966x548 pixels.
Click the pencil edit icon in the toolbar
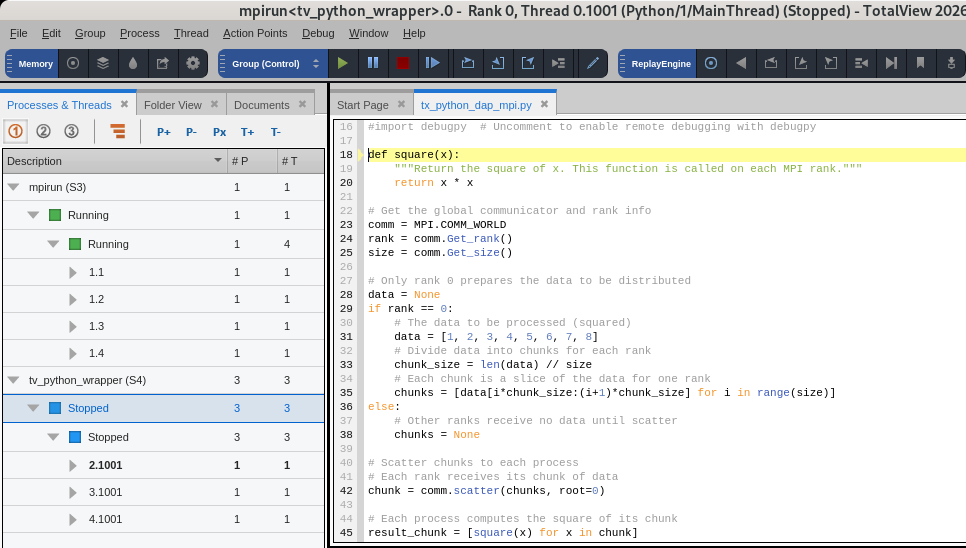pos(593,63)
